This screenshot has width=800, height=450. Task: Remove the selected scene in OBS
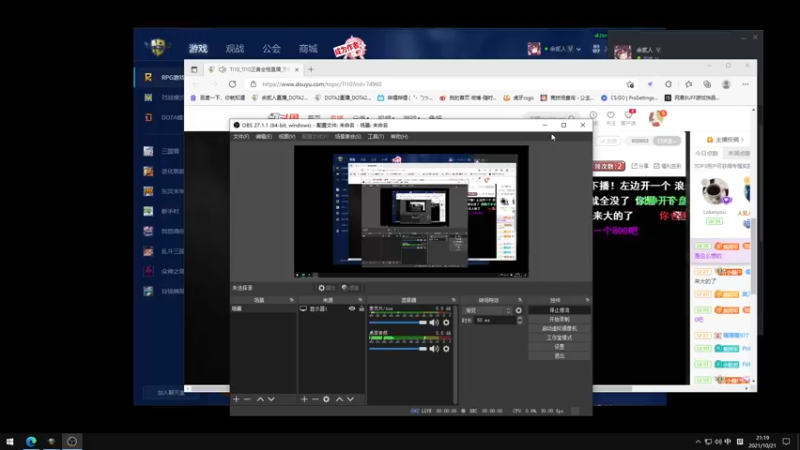(247, 399)
